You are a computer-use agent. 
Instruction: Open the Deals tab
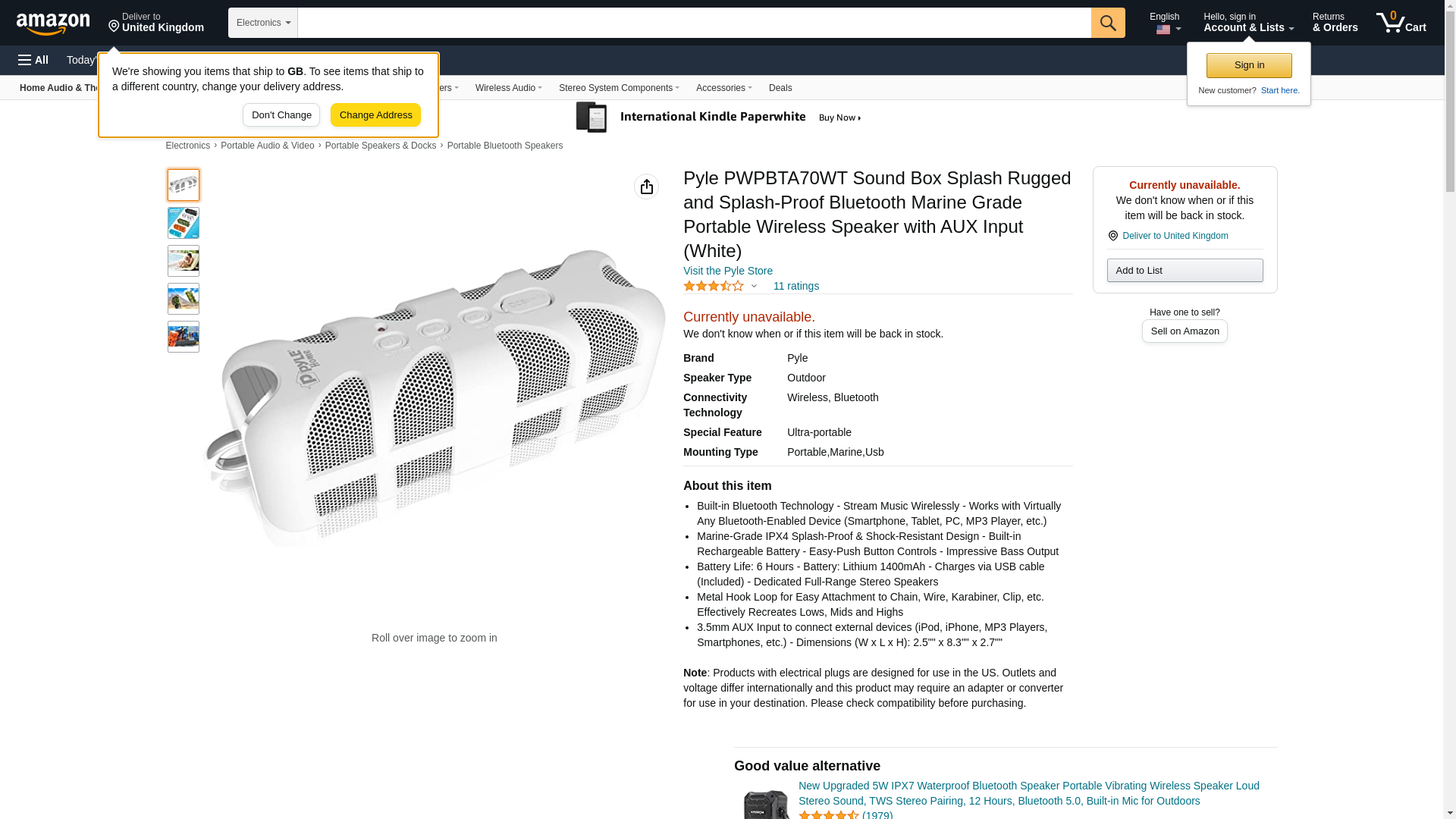(780, 88)
